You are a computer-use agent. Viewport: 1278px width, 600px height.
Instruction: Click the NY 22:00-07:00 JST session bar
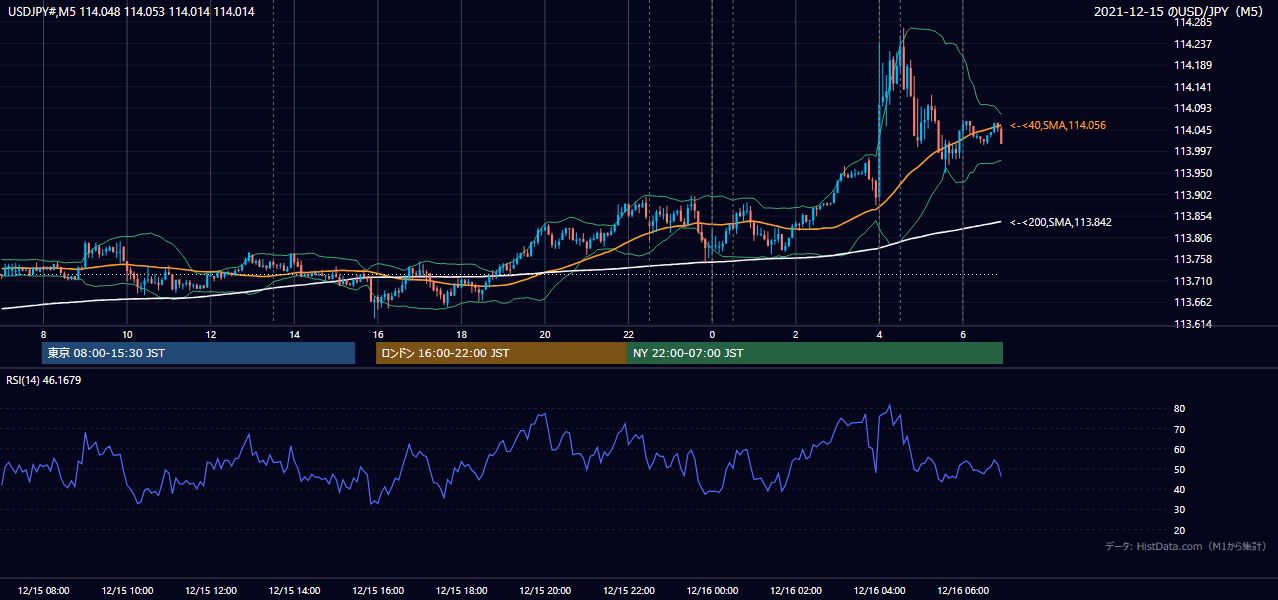pyautogui.click(x=815, y=353)
